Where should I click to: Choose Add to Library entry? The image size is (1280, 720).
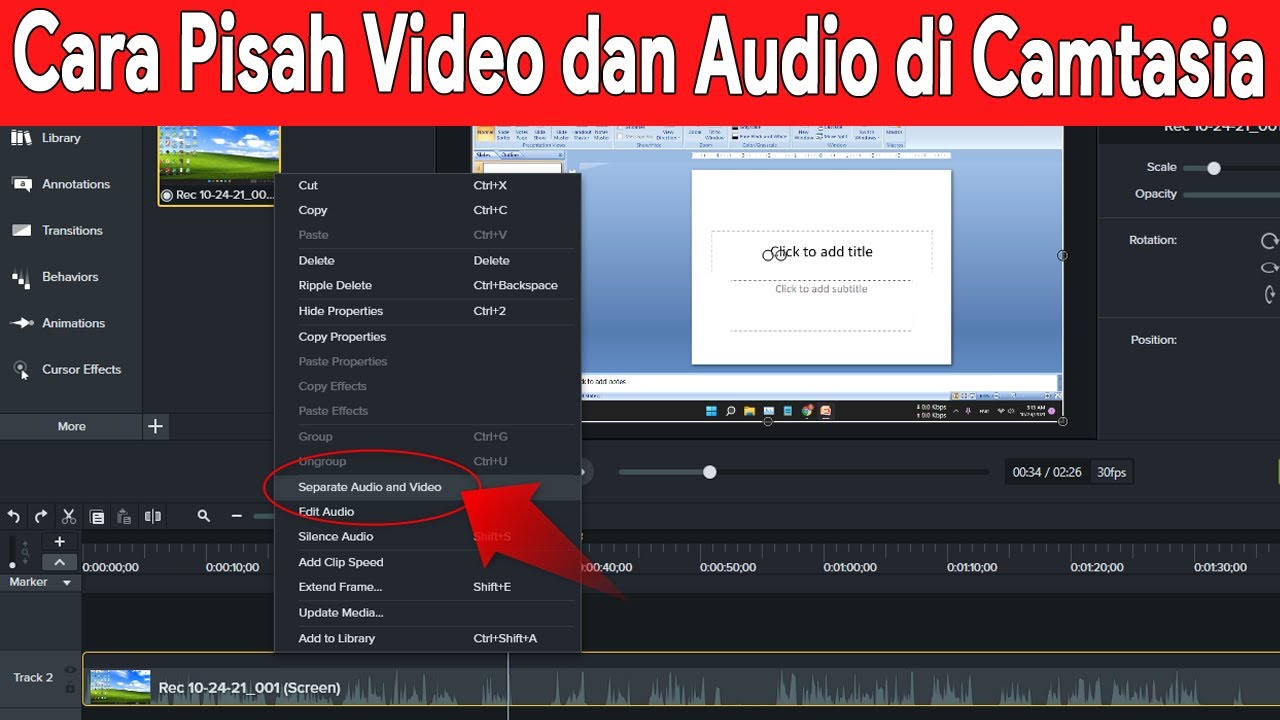click(428, 638)
